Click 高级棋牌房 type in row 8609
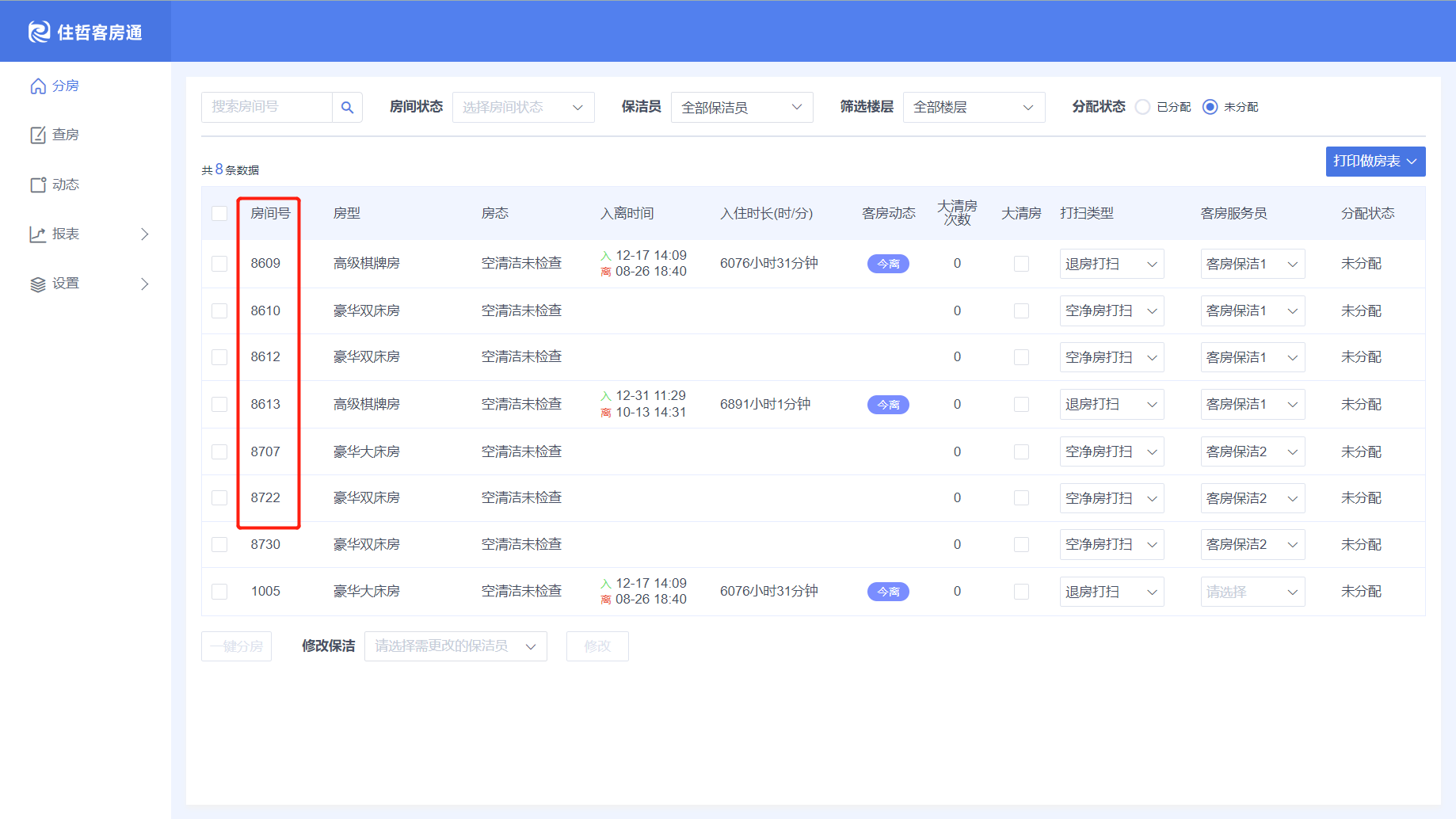The height and width of the screenshot is (819, 1456). 367,264
